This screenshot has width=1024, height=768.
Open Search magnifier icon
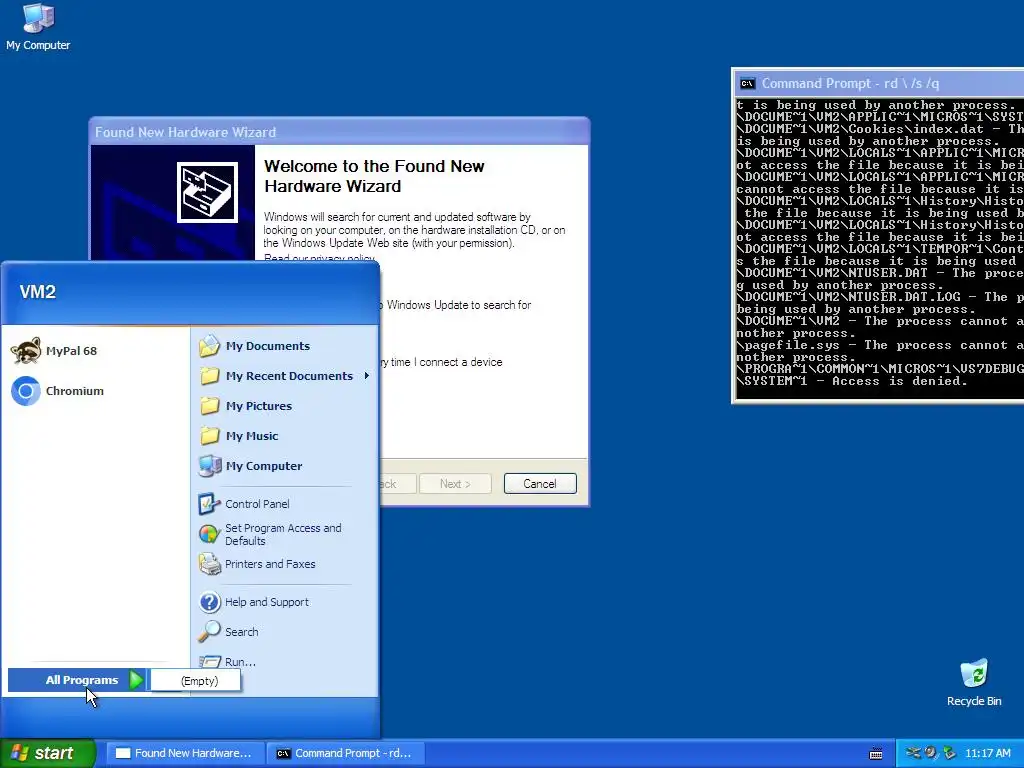pyautogui.click(x=210, y=632)
